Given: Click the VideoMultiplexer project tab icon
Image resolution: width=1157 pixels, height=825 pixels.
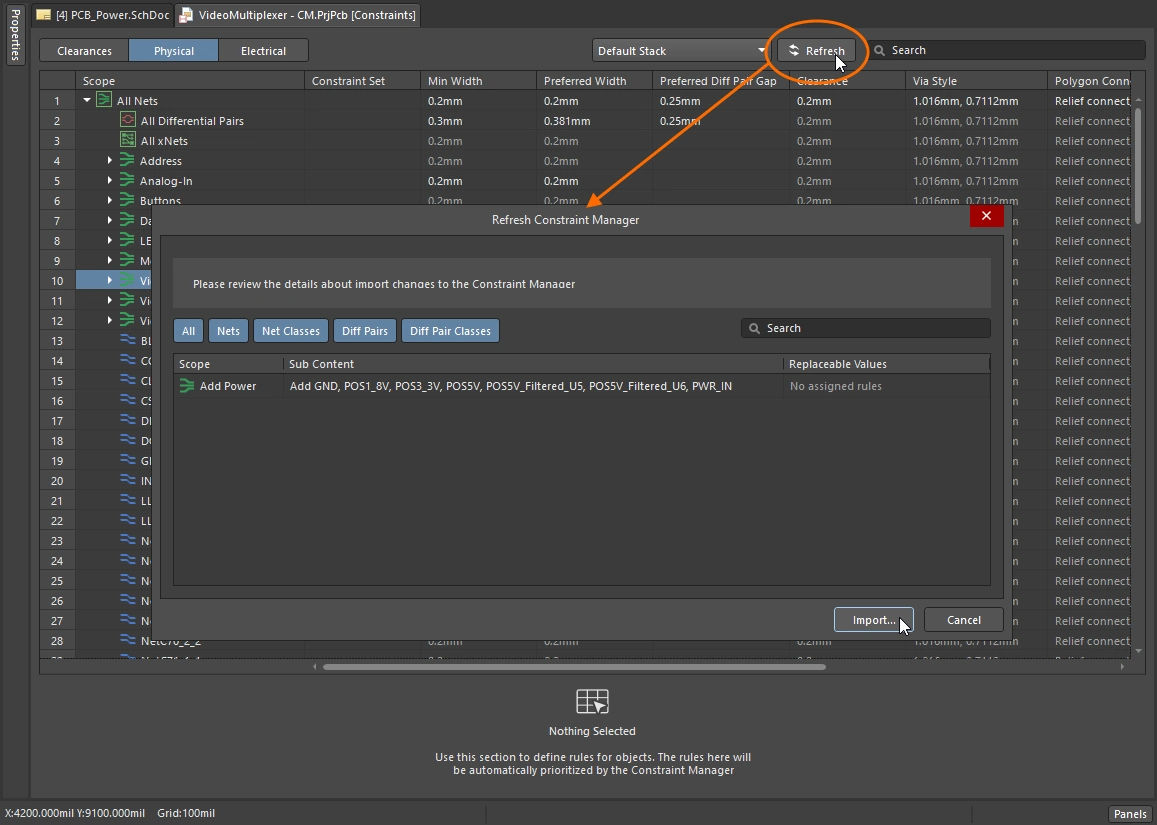Looking at the screenshot, I should (187, 15).
